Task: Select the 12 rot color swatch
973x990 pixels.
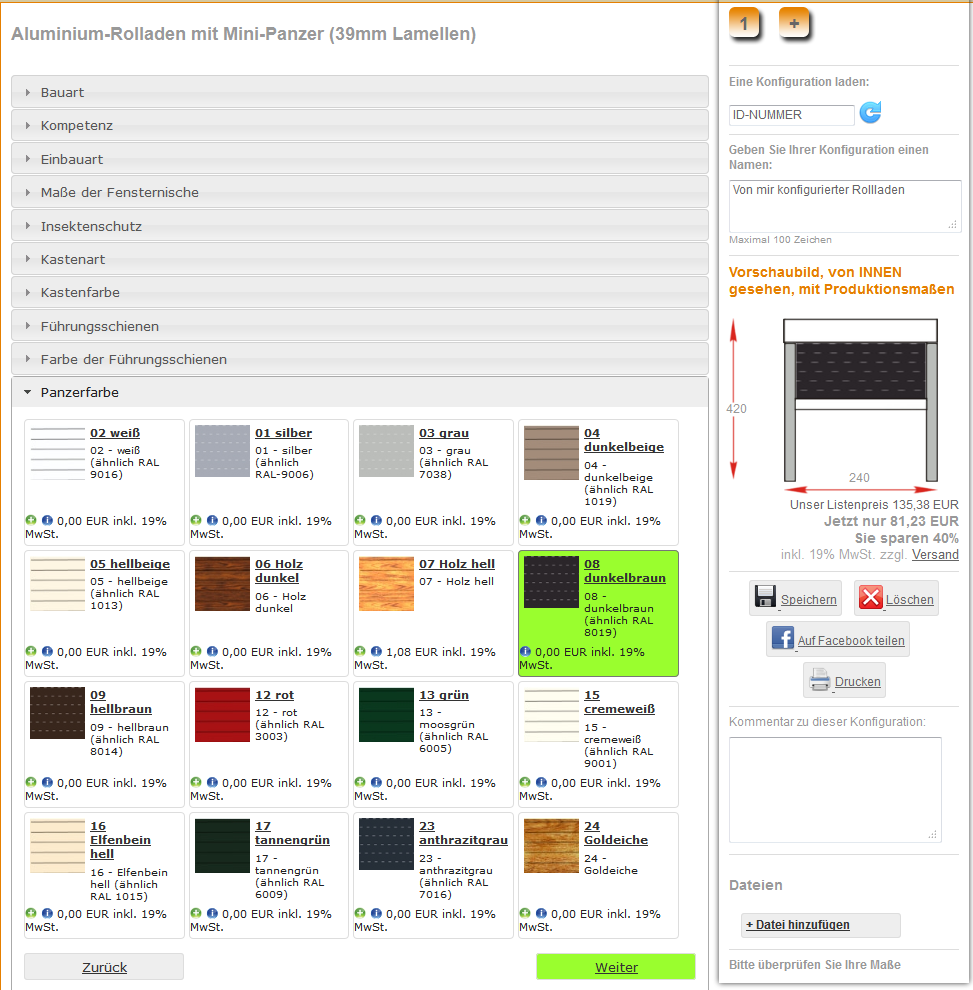Action: 222,715
